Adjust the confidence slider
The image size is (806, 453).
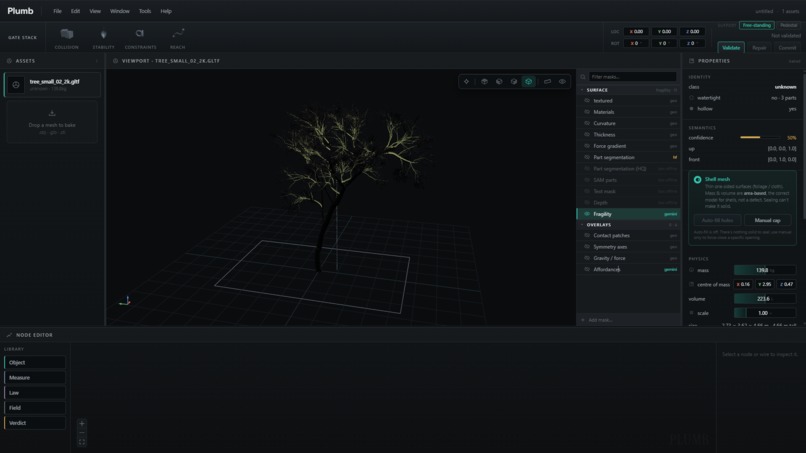[760, 137]
